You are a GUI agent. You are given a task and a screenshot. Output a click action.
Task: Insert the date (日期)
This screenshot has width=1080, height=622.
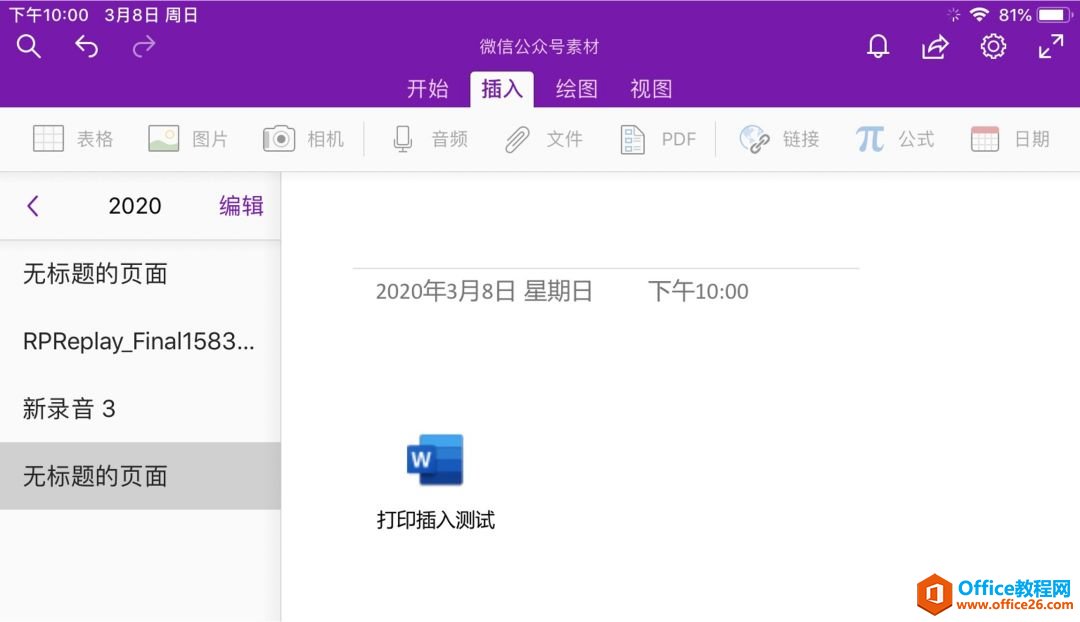pos(1010,139)
